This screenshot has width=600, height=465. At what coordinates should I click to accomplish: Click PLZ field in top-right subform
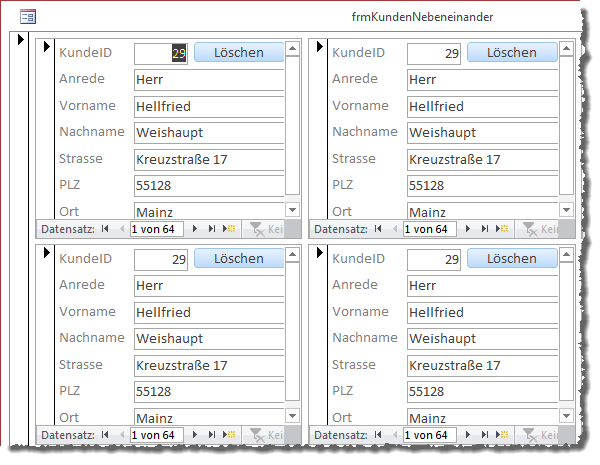[x=483, y=186]
